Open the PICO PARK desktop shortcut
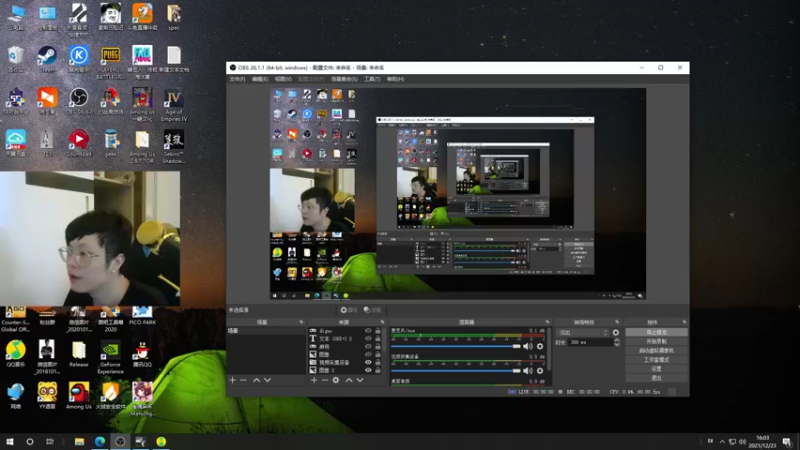 (x=142, y=316)
